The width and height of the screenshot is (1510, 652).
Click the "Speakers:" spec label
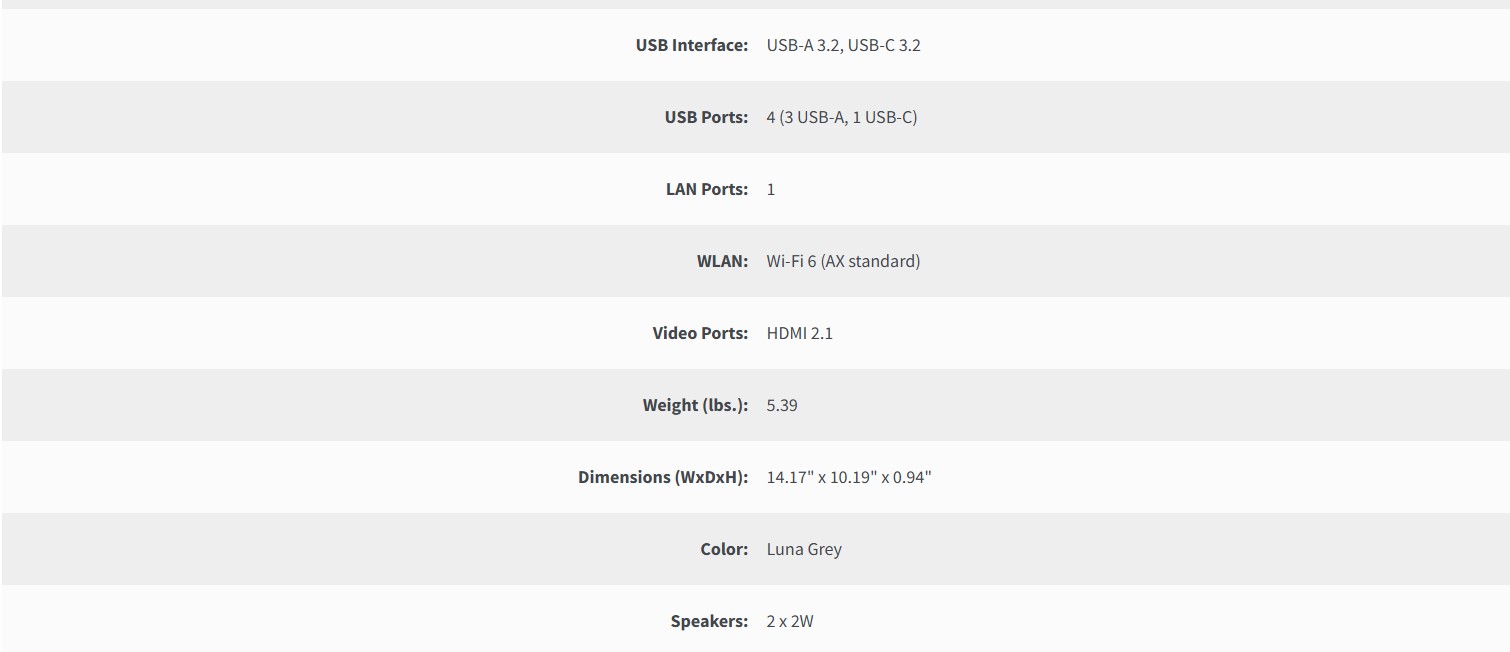click(x=709, y=621)
